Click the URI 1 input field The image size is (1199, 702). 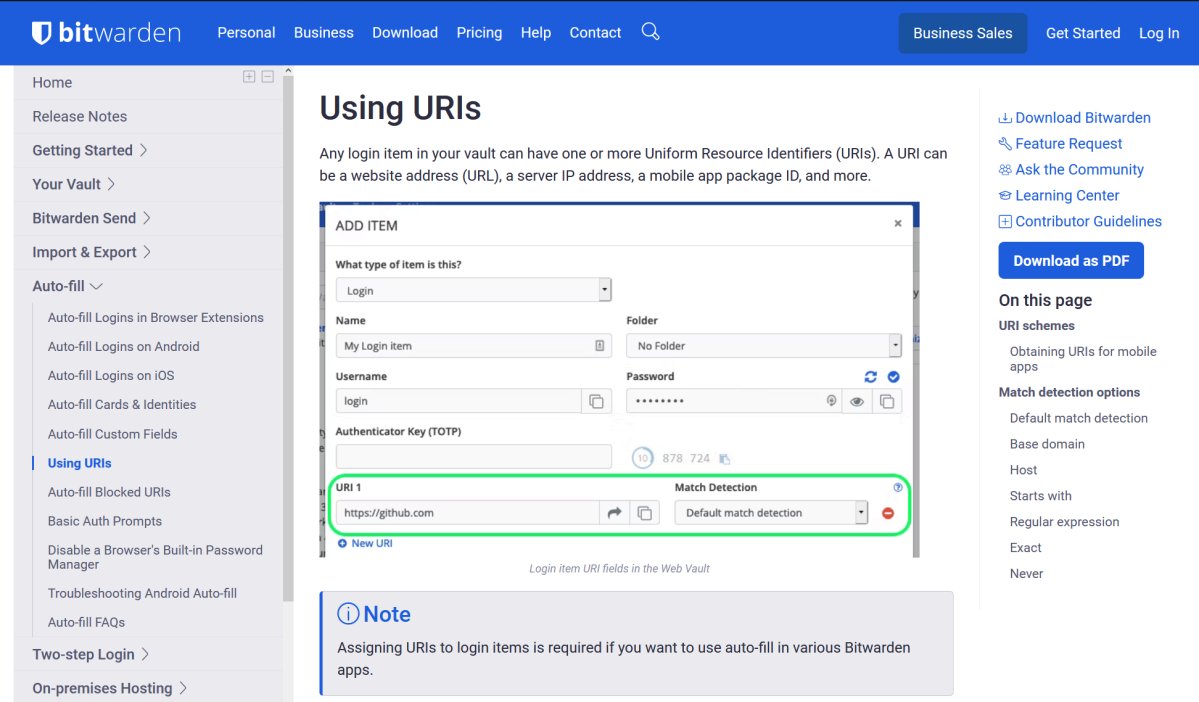467,513
